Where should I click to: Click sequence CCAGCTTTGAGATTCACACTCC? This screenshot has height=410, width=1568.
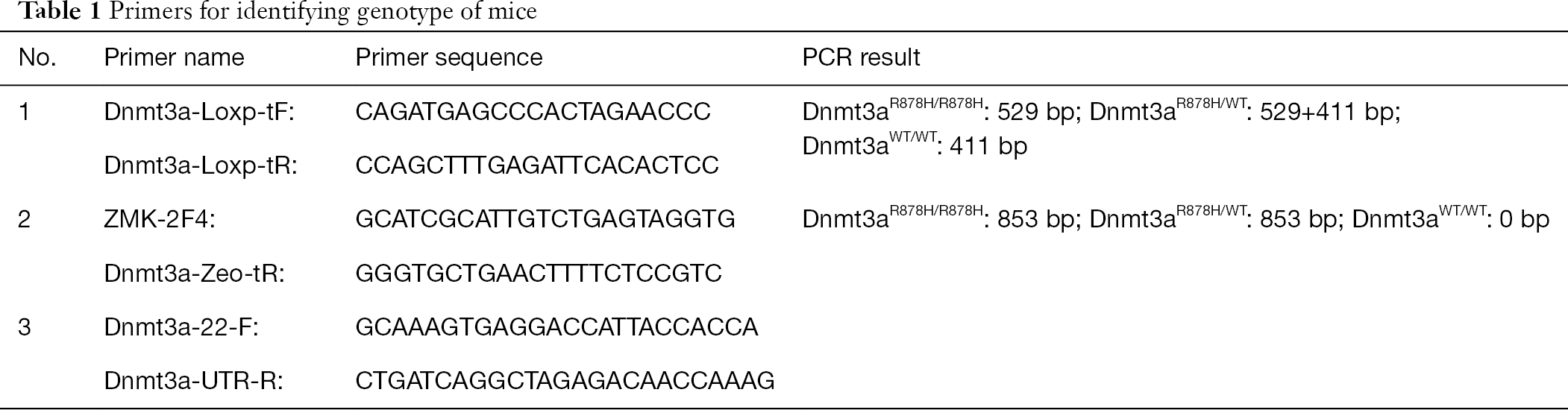pyautogui.click(x=537, y=165)
